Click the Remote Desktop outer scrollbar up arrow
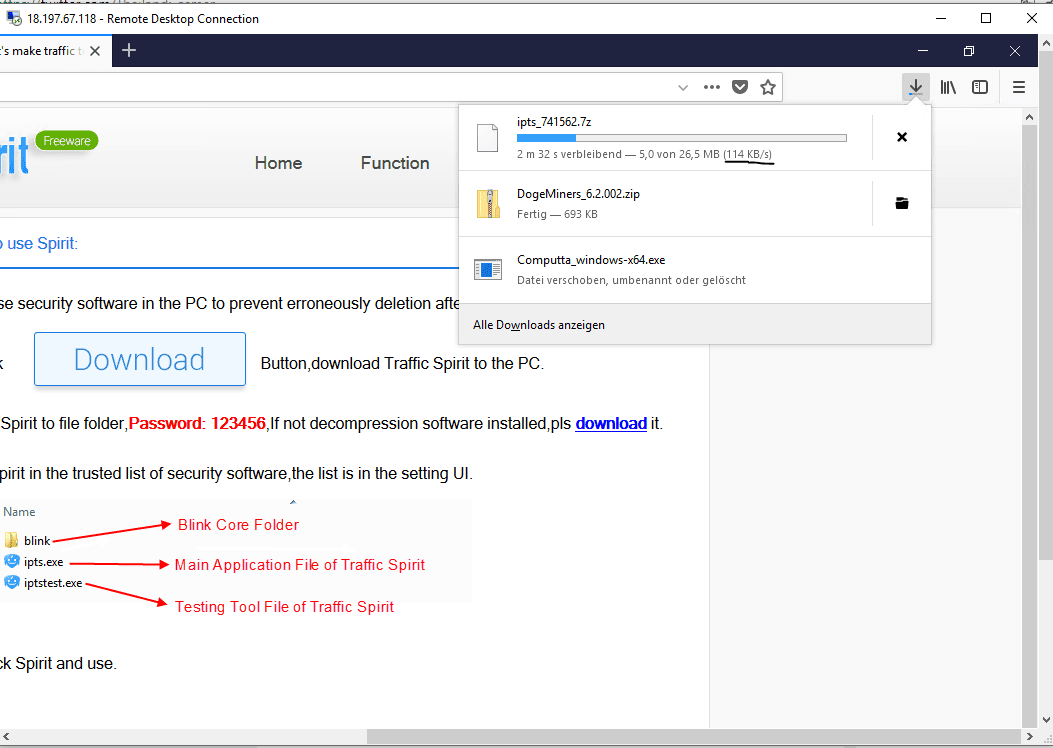Image resolution: width=1053 pixels, height=748 pixels. [1046, 42]
